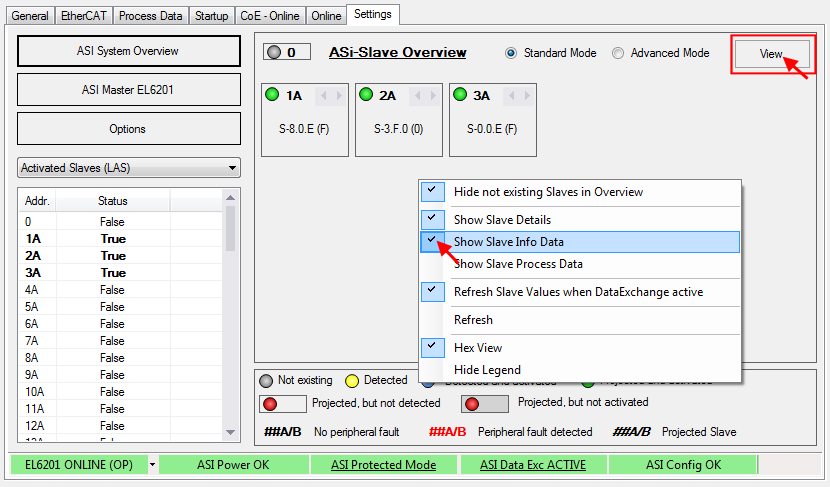Select the slave 1A card in overview
The image size is (830, 487).
[x=305, y=120]
